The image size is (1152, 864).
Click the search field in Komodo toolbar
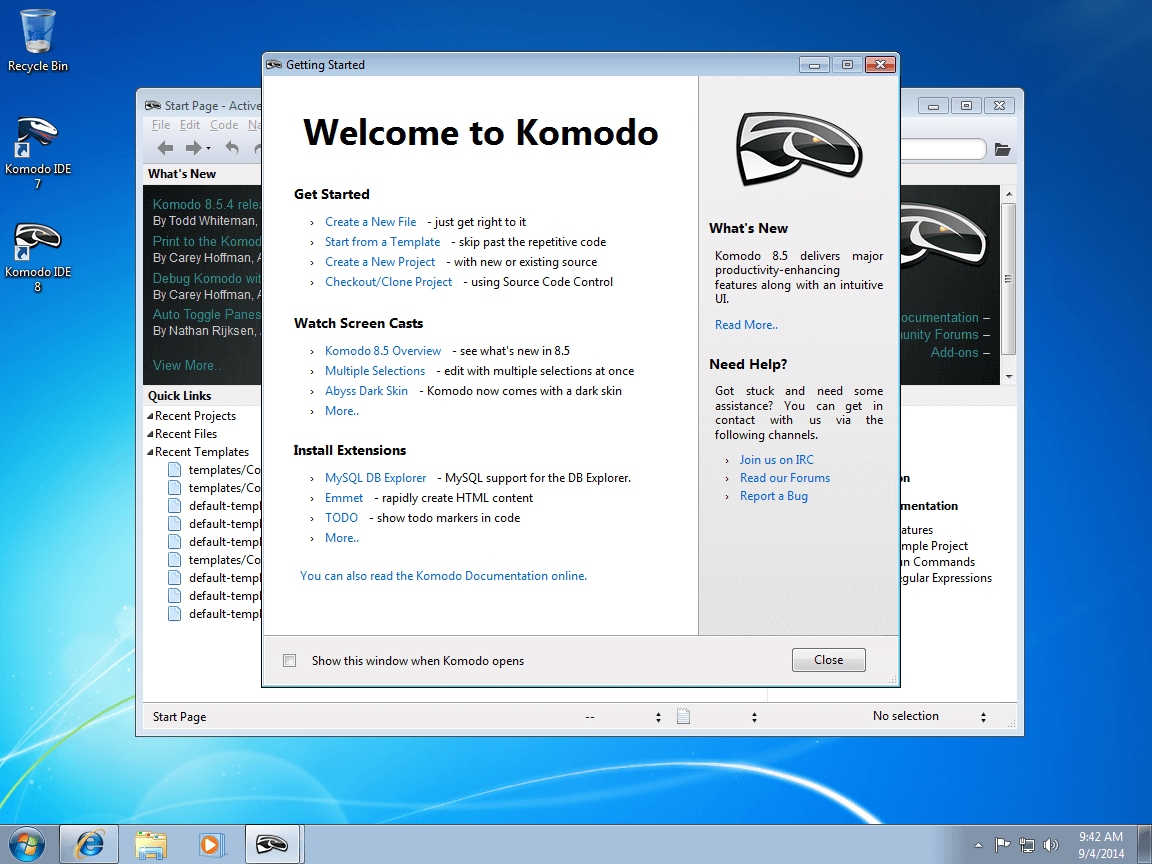942,149
